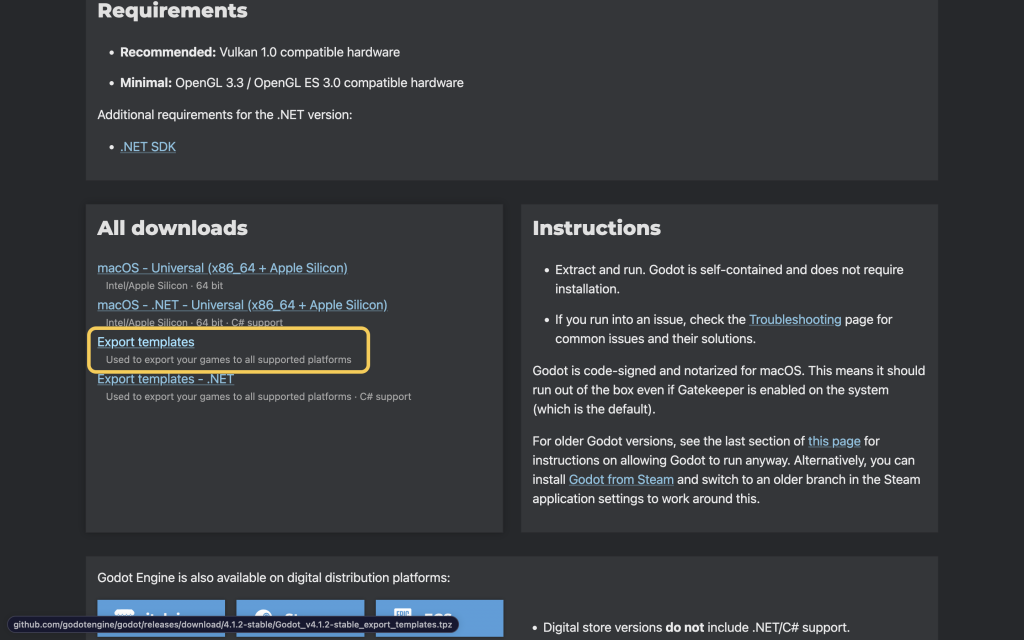Follow the 'this page' link for older versions
Screen dimensions: 1024x640
tap(834, 441)
